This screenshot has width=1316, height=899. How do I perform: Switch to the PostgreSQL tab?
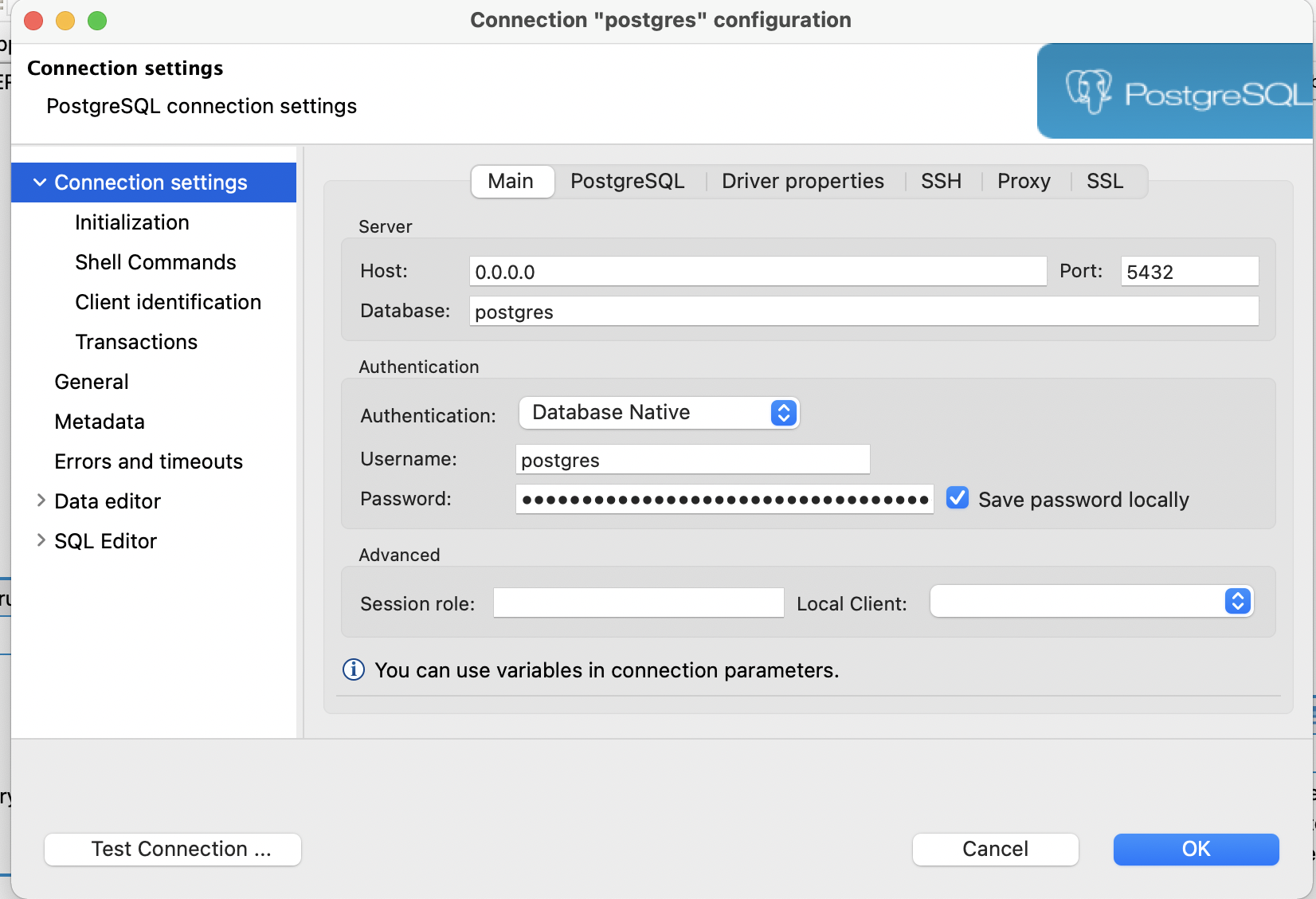pos(627,182)
